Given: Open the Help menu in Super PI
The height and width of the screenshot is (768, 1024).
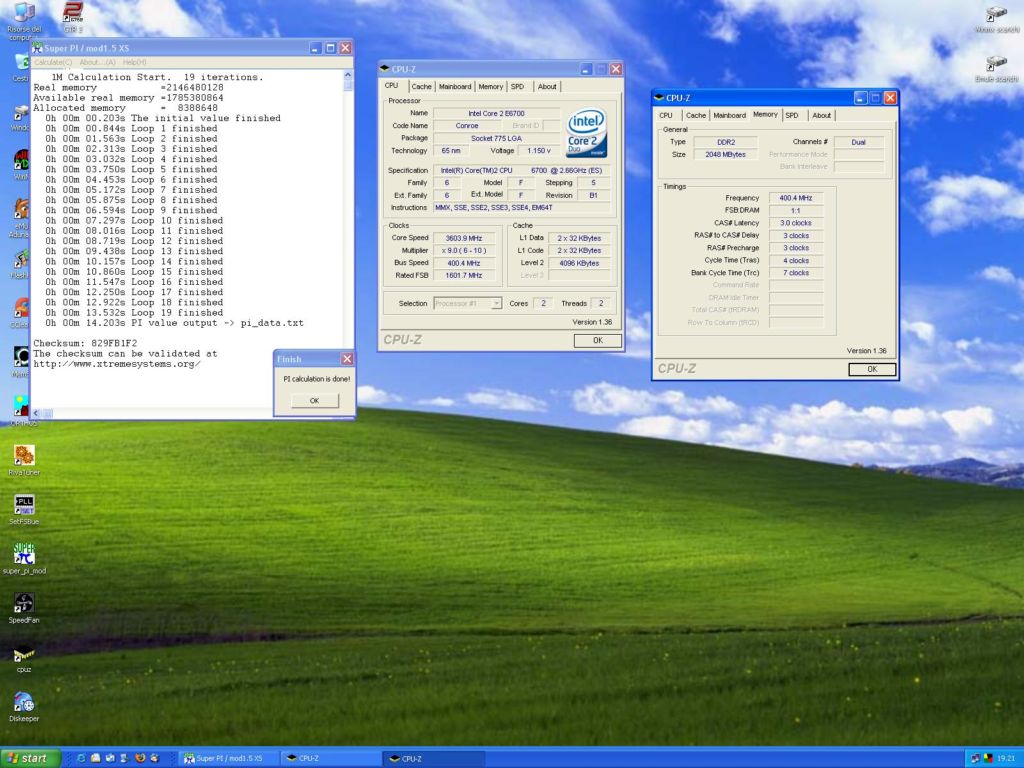Looking at the screenshot, I should coord(135,62).
